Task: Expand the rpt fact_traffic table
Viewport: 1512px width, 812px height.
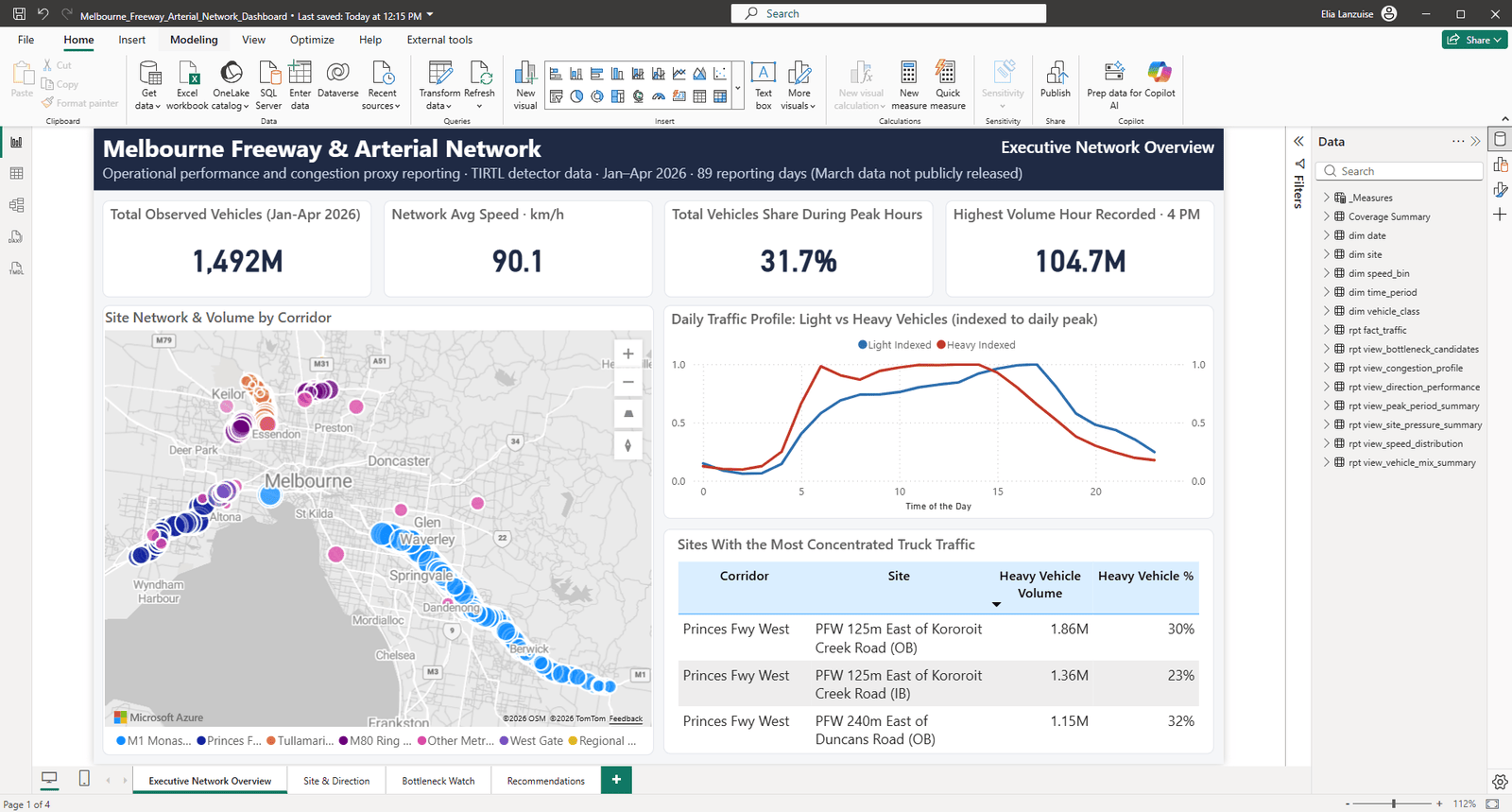Action: 1327,330
